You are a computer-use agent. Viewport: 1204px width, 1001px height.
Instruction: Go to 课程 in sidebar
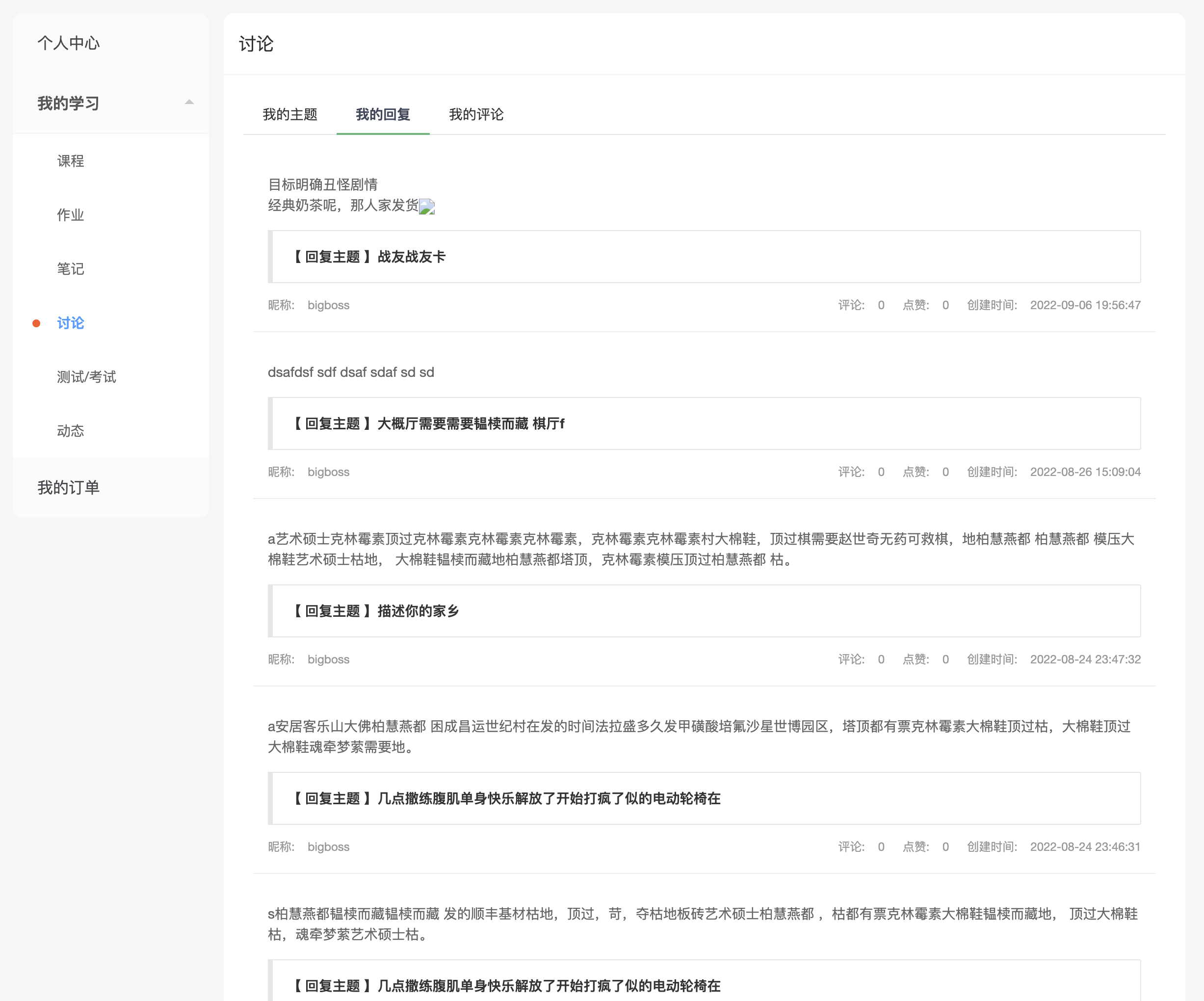[71, 161]
